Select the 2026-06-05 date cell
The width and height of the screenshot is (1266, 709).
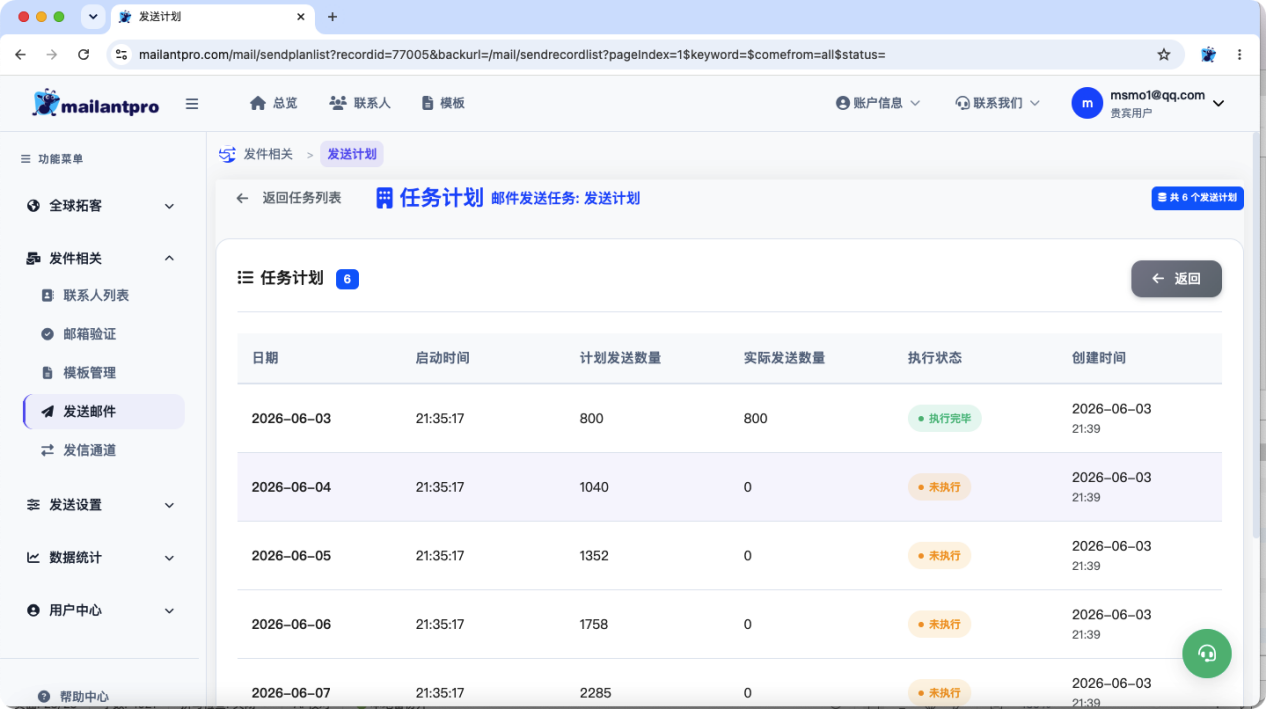291,556
